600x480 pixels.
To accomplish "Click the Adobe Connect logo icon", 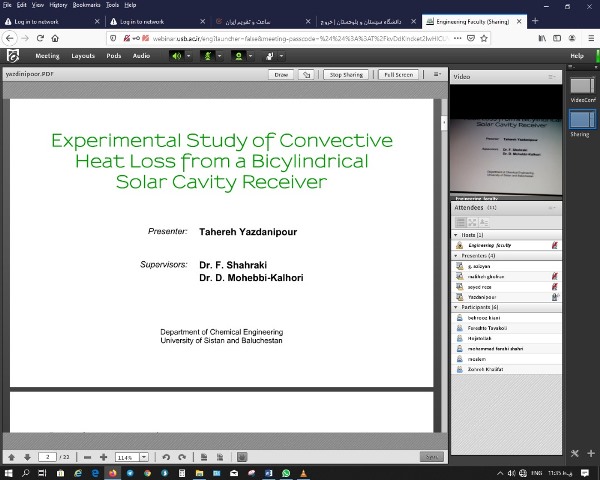I will [13, 56].
